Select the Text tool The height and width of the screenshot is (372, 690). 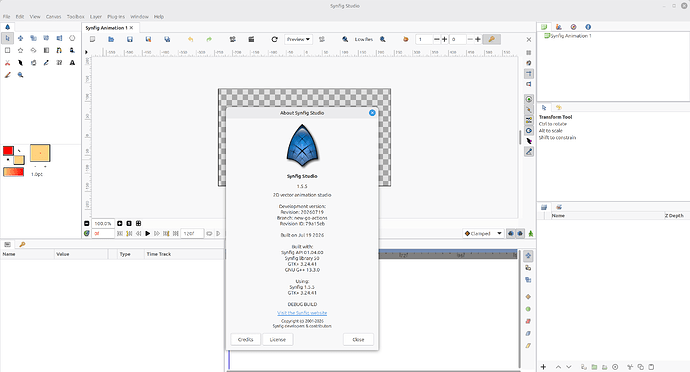tap(72, 63)
